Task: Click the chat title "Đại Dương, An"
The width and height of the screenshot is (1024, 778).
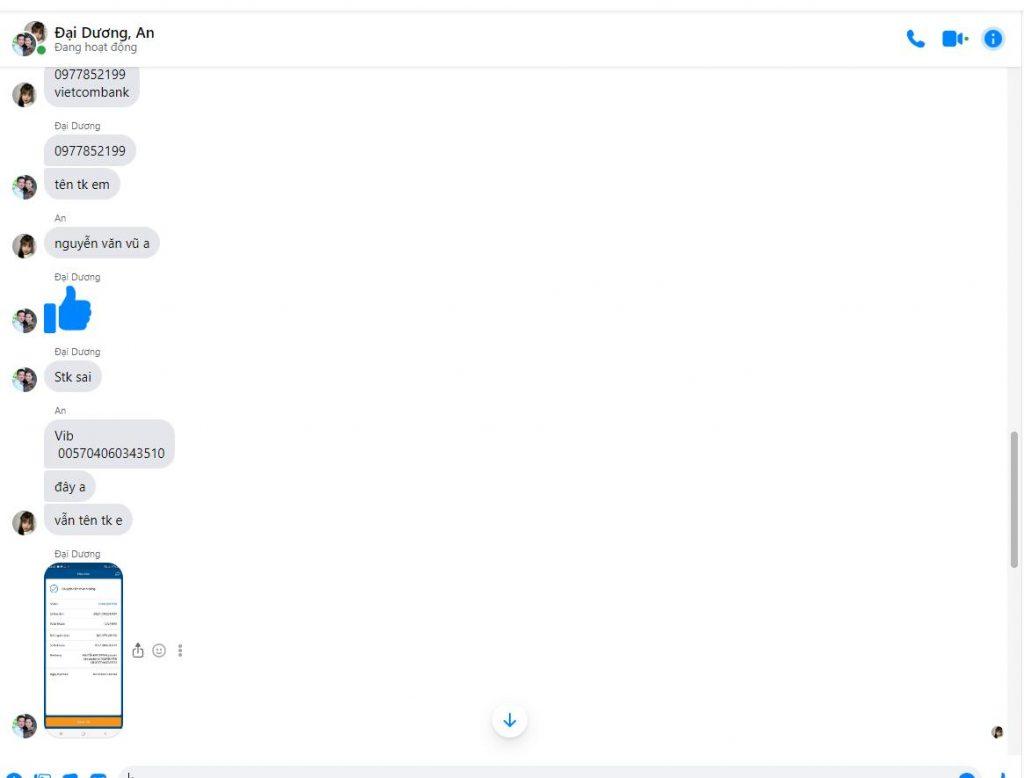Action: coord(104,33)
